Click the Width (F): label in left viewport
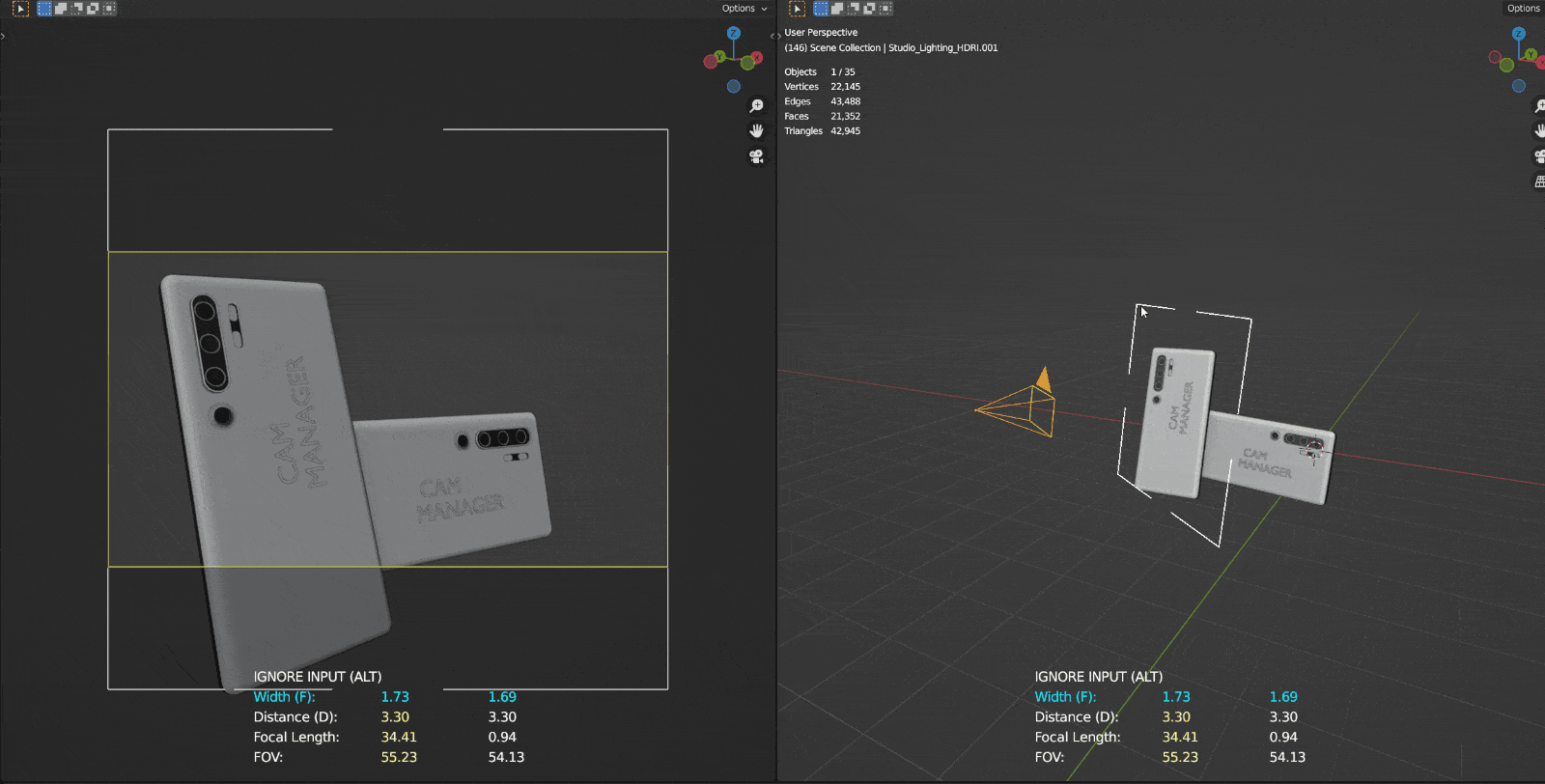 (x=284, y=697)
